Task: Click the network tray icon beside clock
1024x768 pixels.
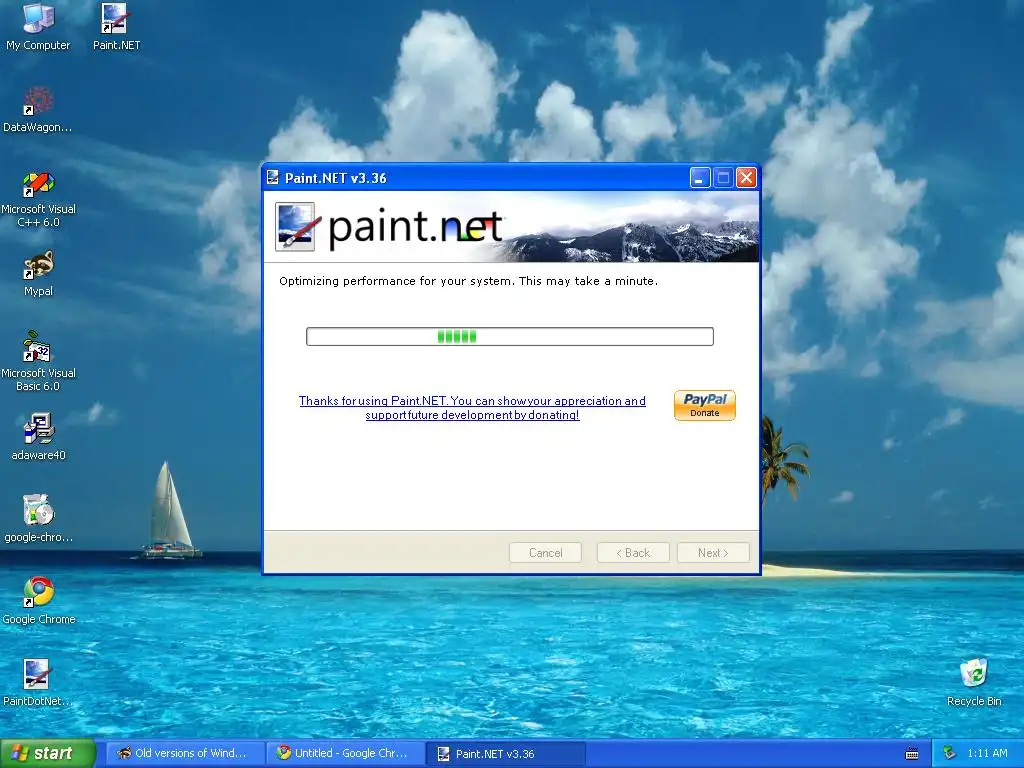Action: click(950, 754)
